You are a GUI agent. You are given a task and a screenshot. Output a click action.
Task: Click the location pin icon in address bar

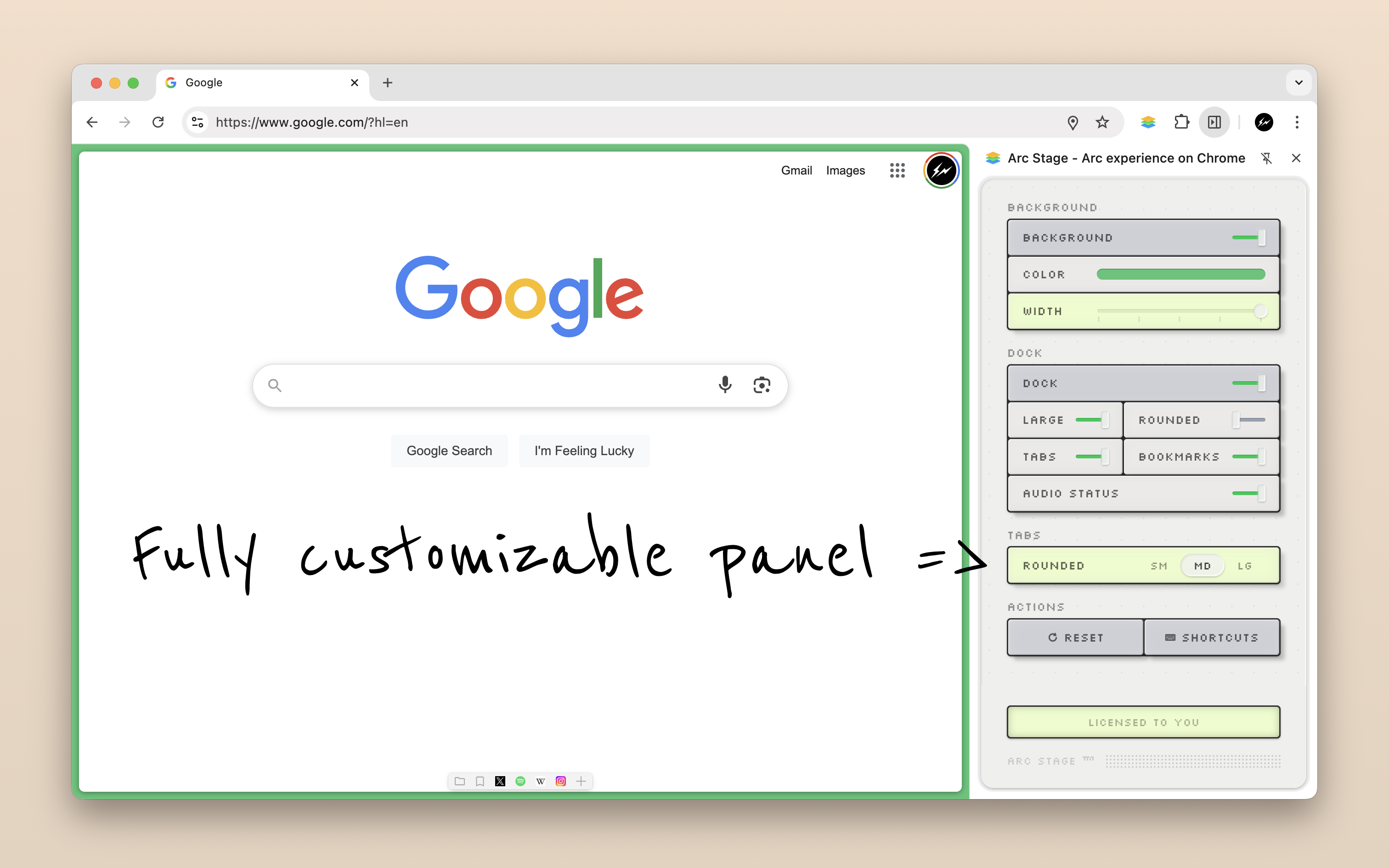pyautogui.click(x=1072, y=122)
